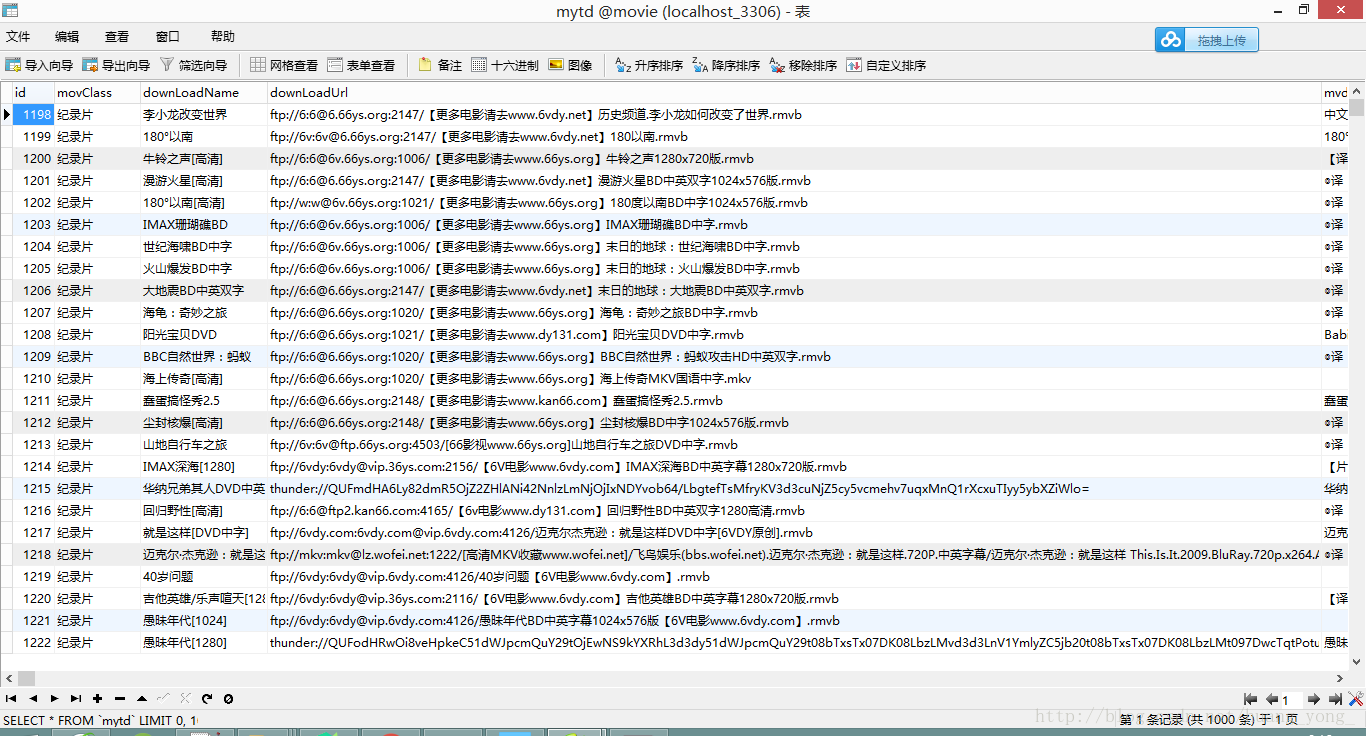Select the cell 李小龙改变世界
This screenshot has width=1366, height=736.
click(x=204, y=114)
